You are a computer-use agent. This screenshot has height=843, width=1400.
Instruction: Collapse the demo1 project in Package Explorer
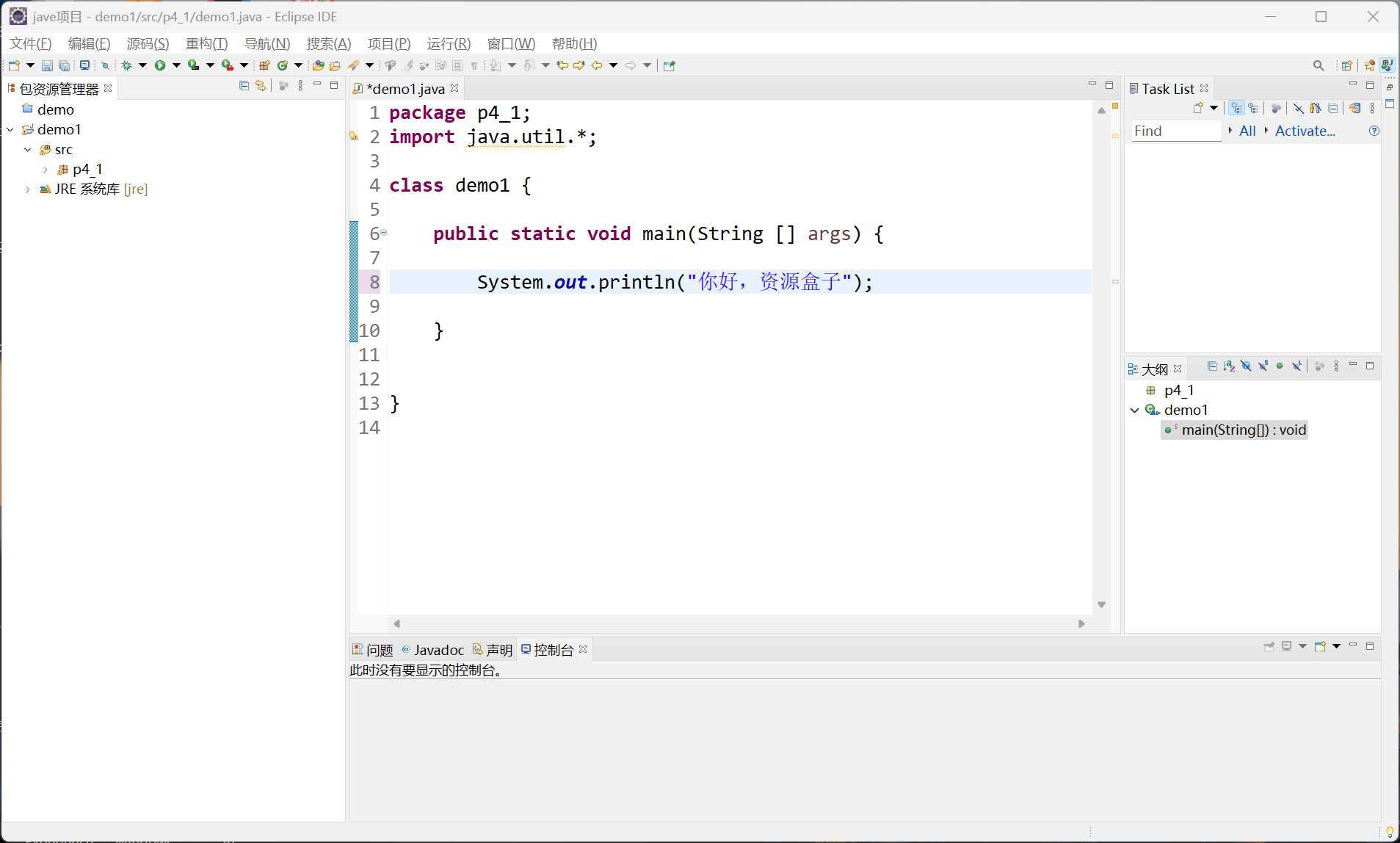click(10, 129)
